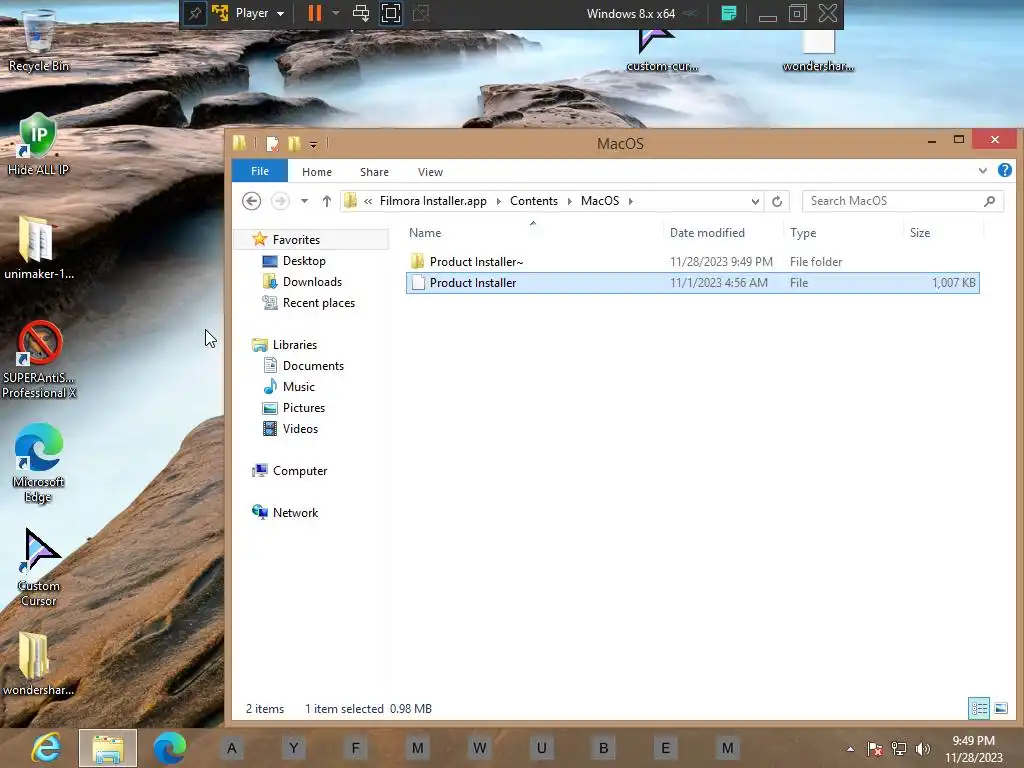This screenshot has height=768, width=1024.
Task: Expand chevron after Contents breadcrumb
Action: pos(569,201)
